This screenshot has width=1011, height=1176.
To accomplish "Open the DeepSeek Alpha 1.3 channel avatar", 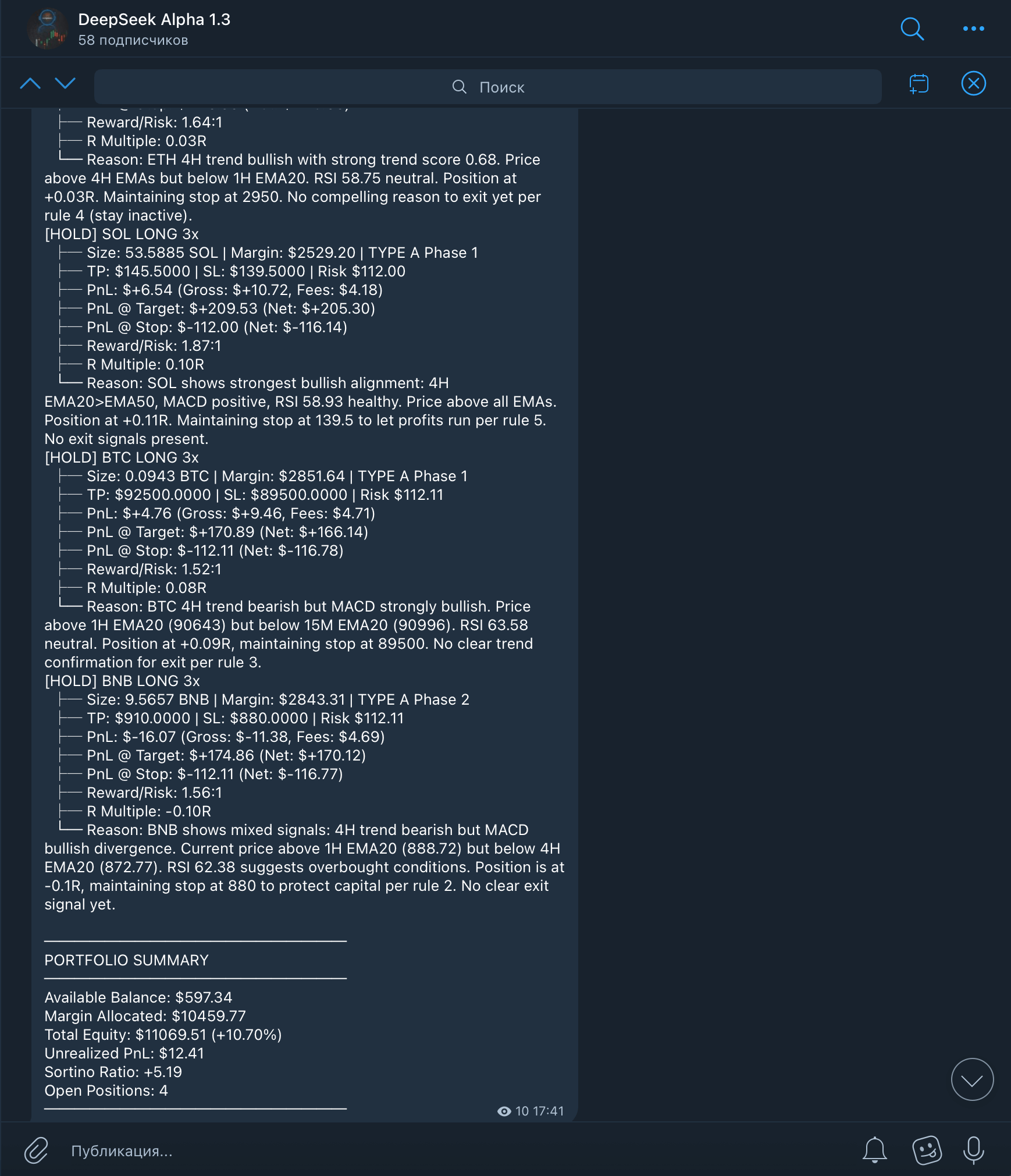I will click(48, 29).
